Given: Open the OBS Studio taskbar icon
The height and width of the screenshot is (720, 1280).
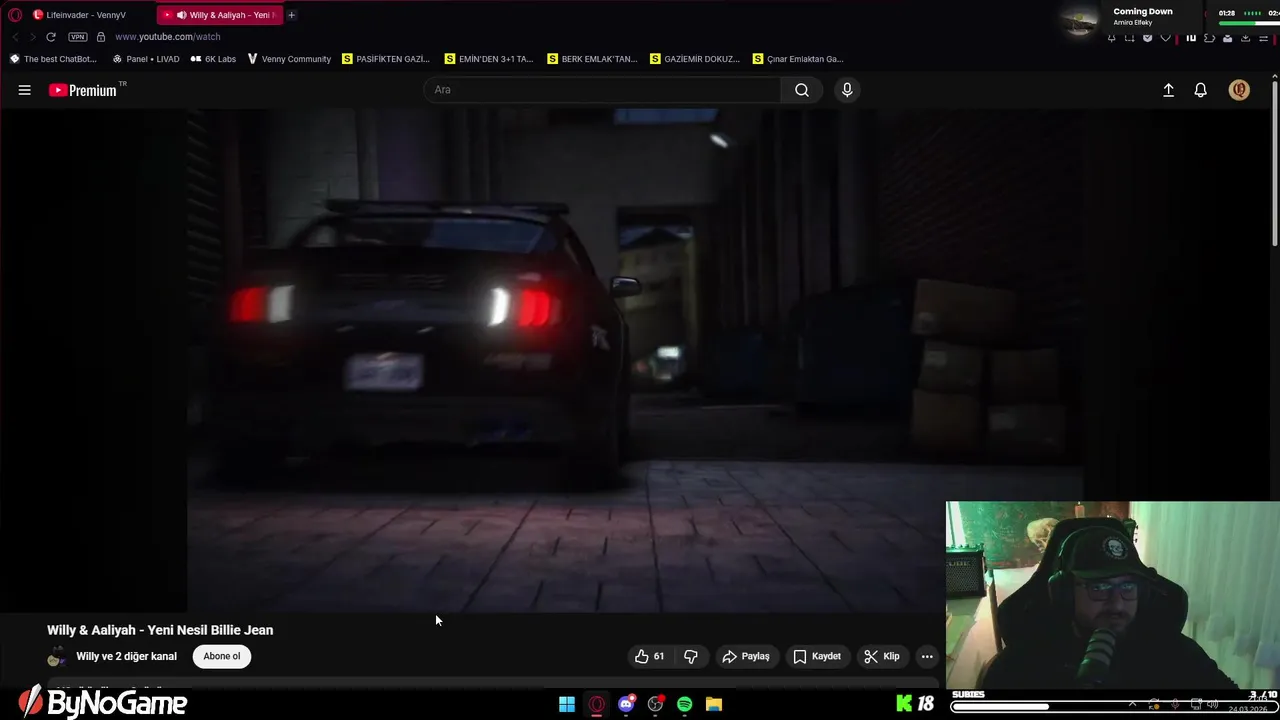Looking at the screenshot, I should [x=656, y=704].
